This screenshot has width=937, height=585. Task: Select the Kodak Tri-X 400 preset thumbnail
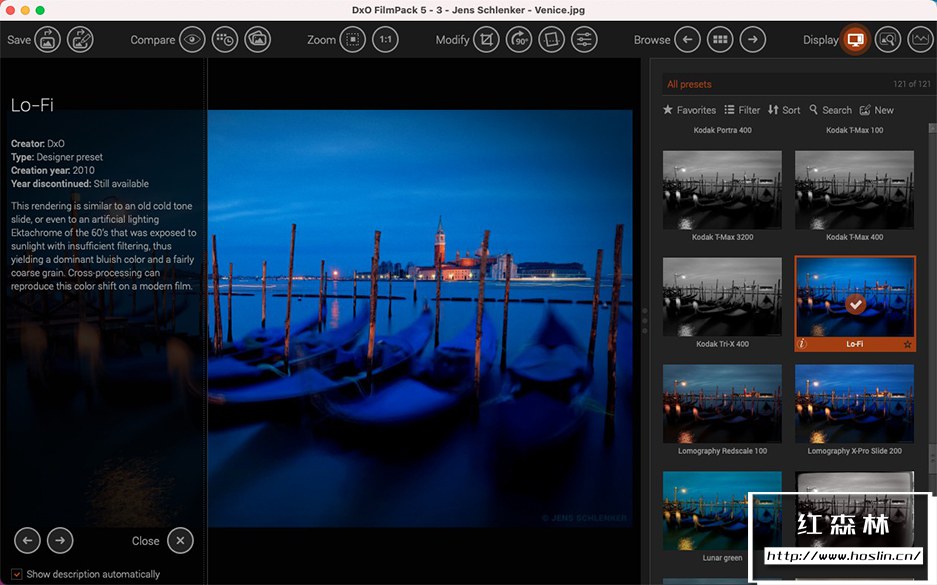point(722,297)
